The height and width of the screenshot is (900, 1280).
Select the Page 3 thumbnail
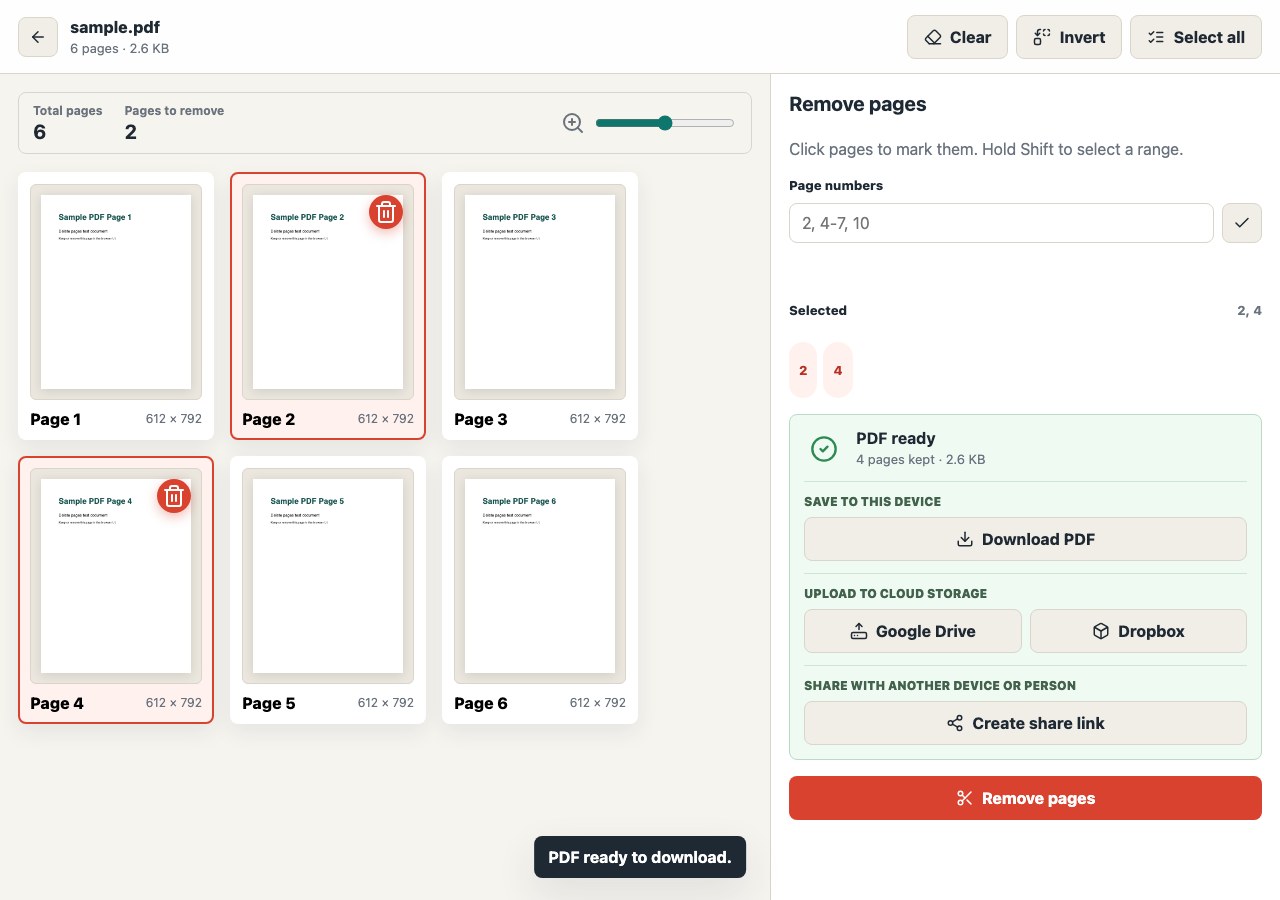point(540,306)
